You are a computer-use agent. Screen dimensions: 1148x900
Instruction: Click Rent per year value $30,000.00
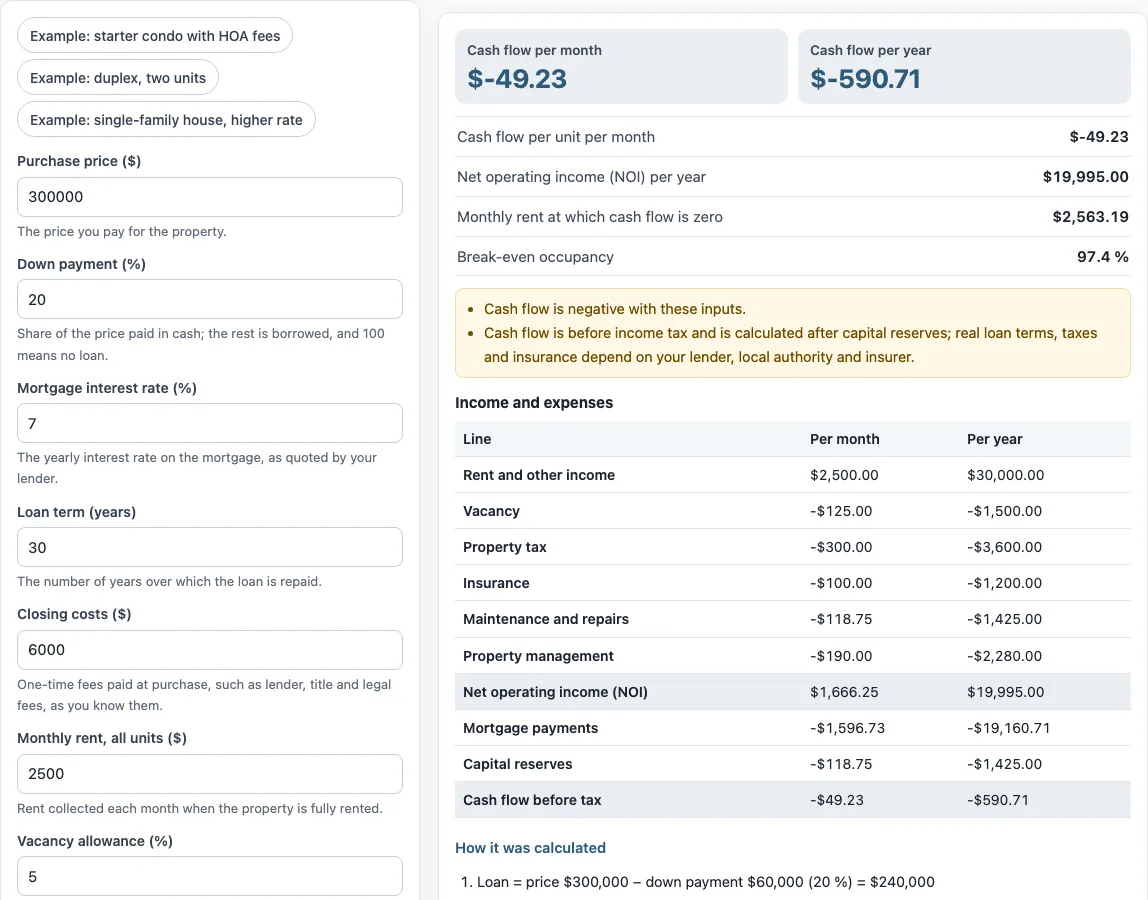pos(1005,475)
